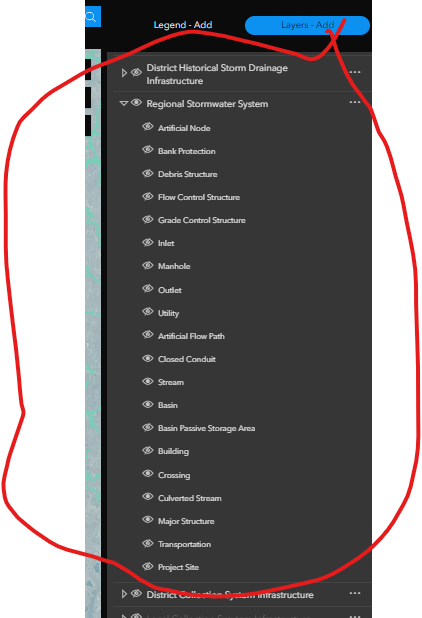Toggle visibility of Bank Protection layer
This screenshot has width=422, height=618.
coord(148,150)
